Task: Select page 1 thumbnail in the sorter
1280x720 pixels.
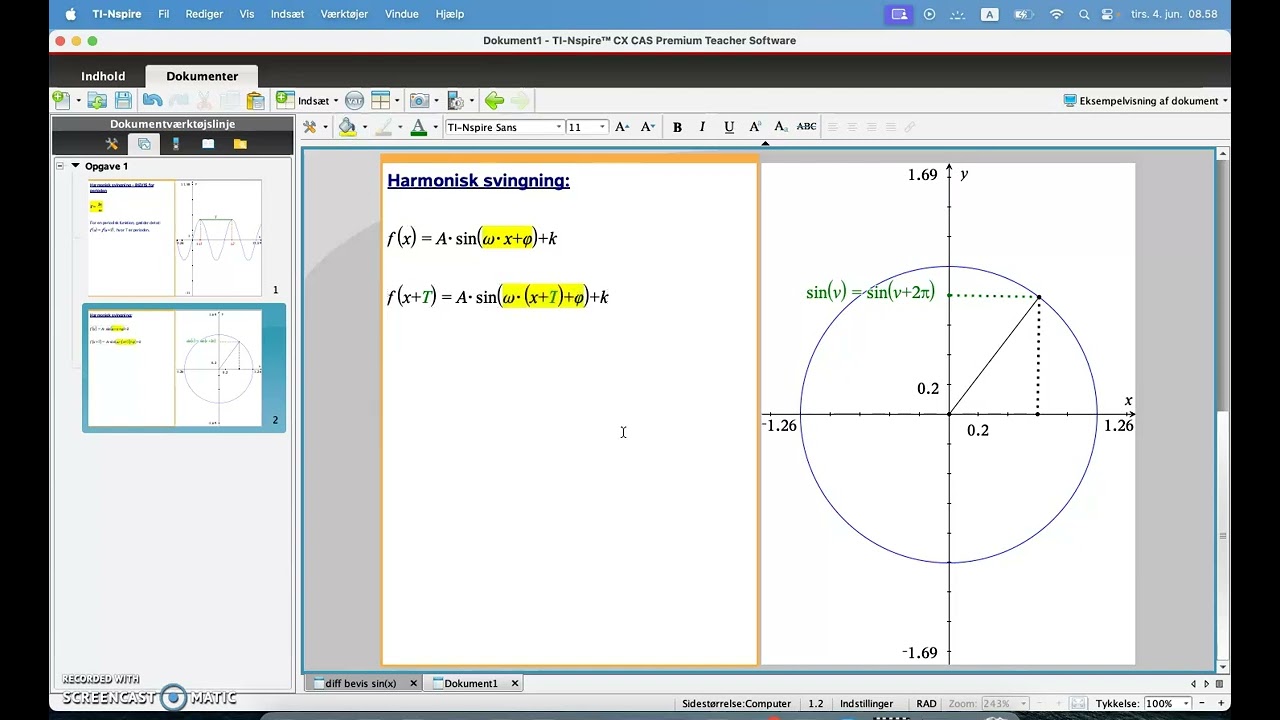Action: click(175, 238)
